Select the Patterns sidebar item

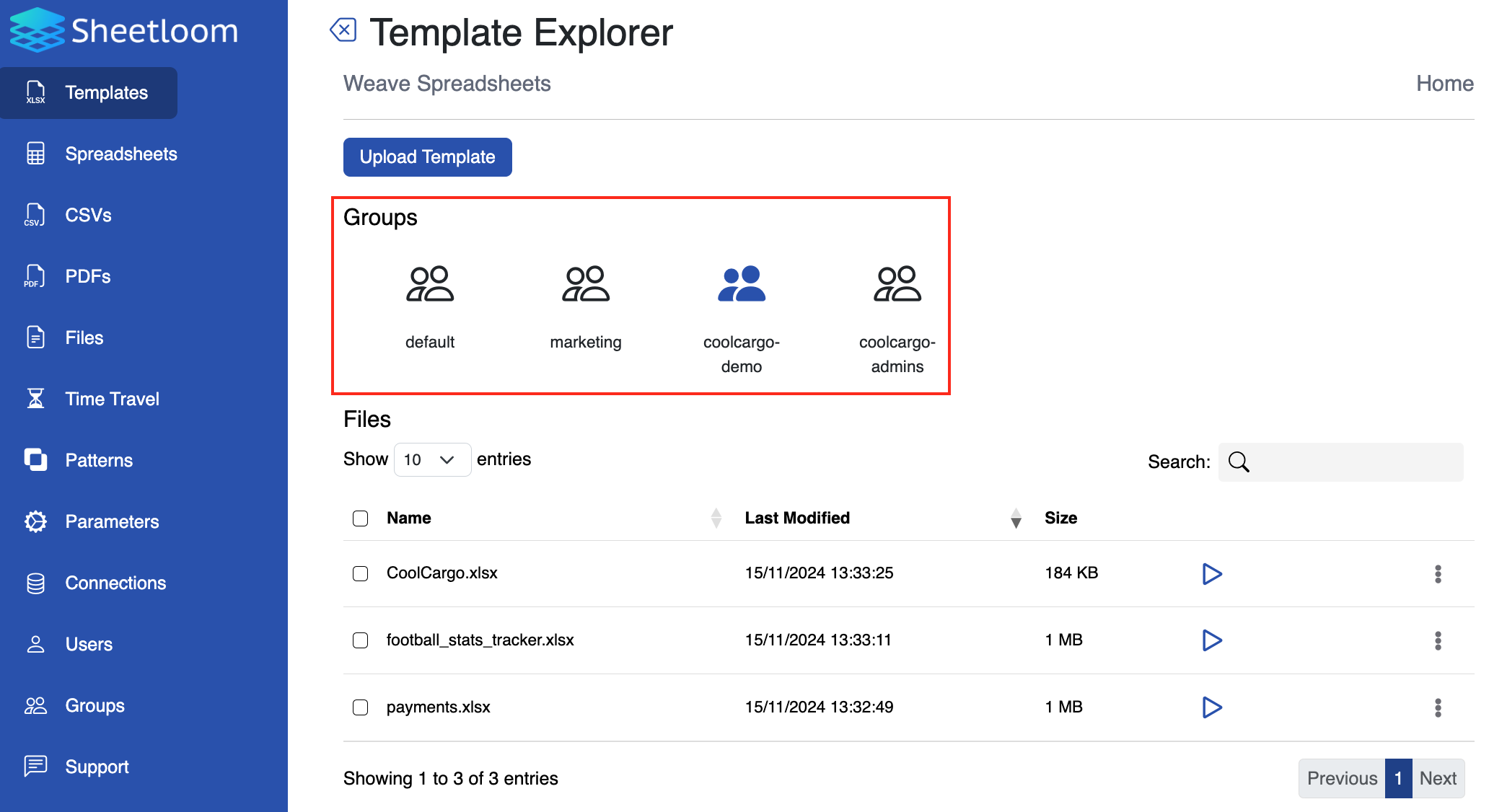[x=99, y=459]
